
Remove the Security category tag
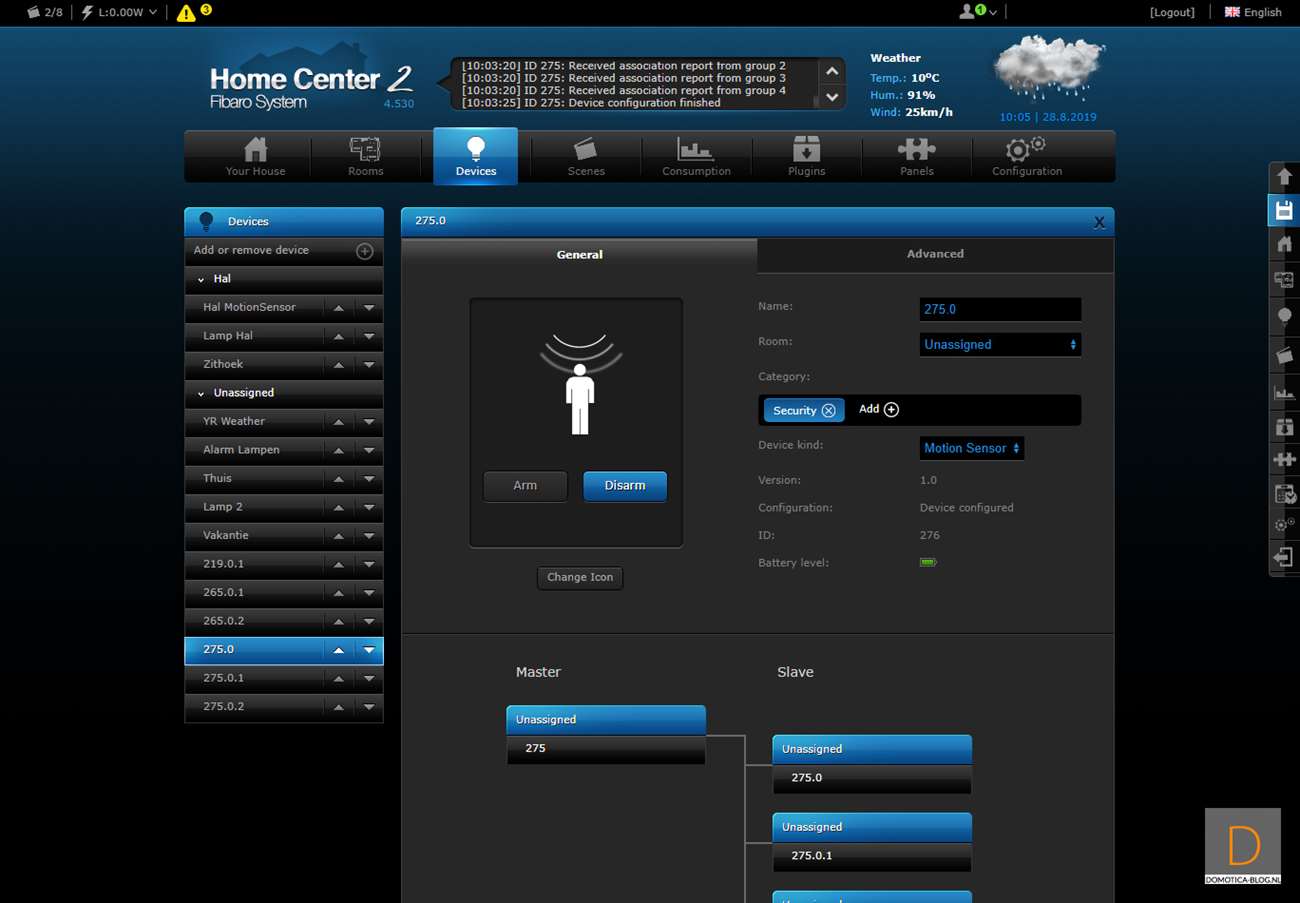828,411
